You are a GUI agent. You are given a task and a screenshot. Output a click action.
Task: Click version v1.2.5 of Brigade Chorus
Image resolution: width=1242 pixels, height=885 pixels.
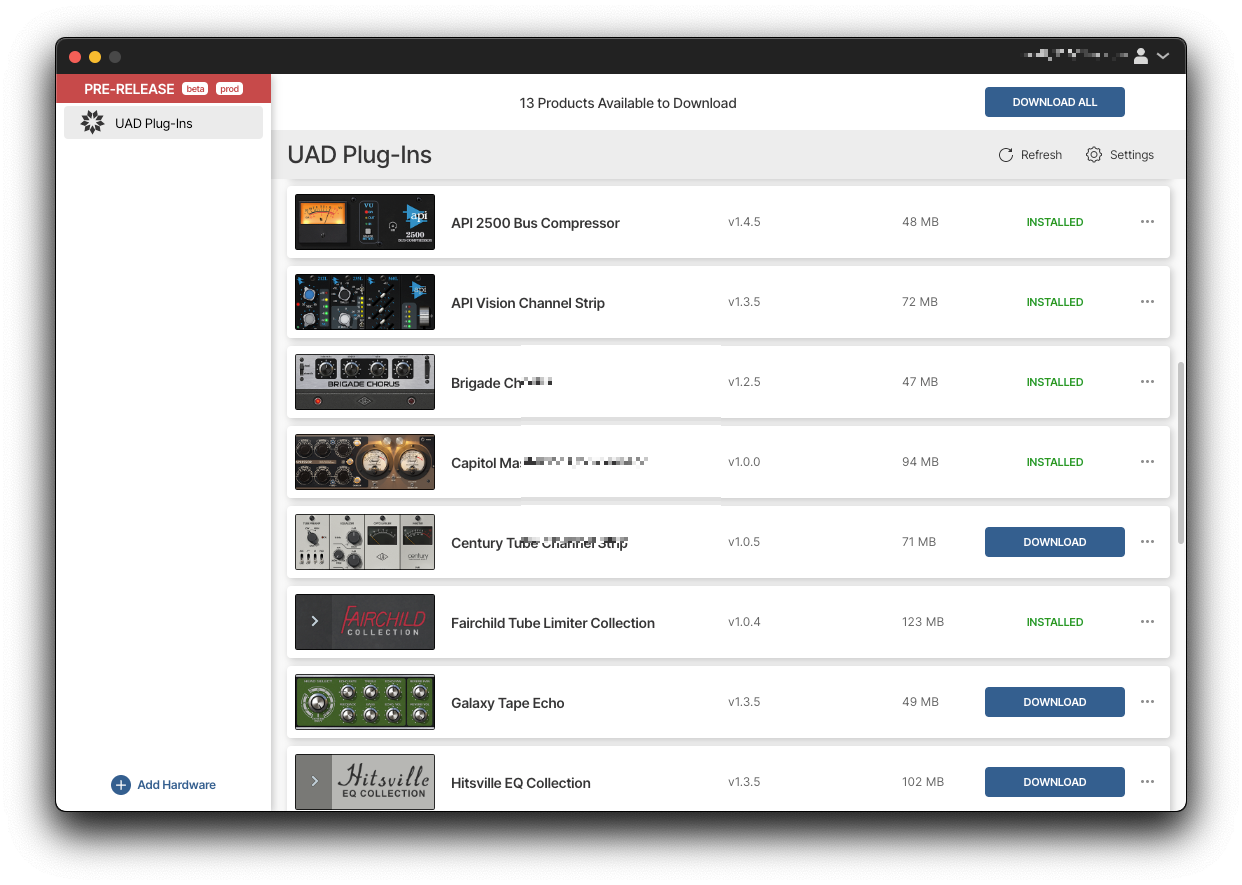click(x=744, y=382)
